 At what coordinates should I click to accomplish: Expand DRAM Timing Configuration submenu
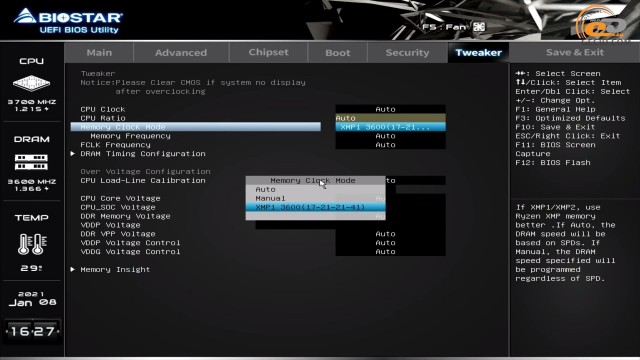pos(142,154)
